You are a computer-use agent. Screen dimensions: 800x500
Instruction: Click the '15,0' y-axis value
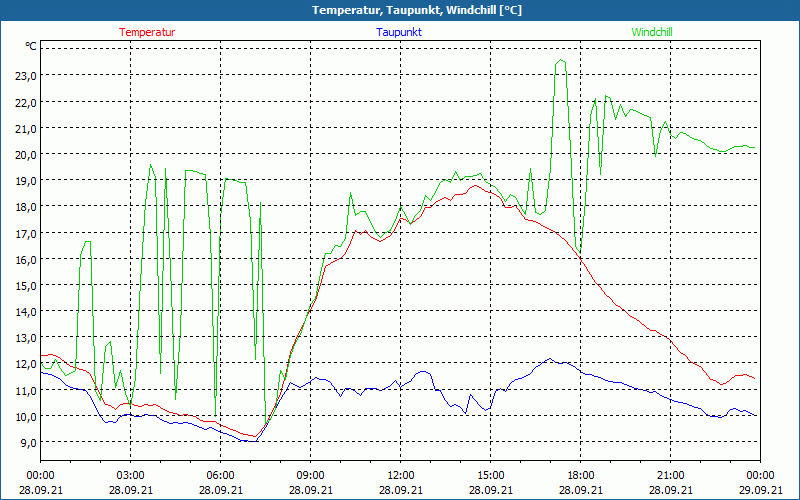[26, 286]
